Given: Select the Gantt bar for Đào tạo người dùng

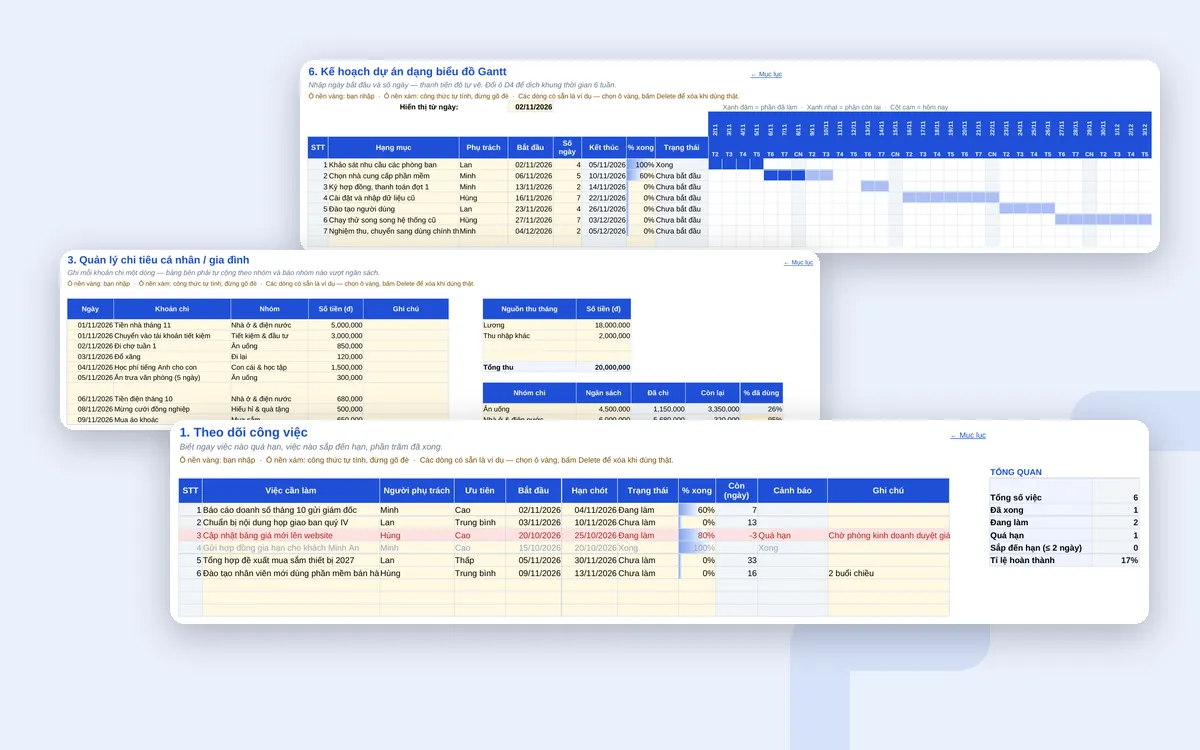Looking at the screenshot, I should 1027,208.
